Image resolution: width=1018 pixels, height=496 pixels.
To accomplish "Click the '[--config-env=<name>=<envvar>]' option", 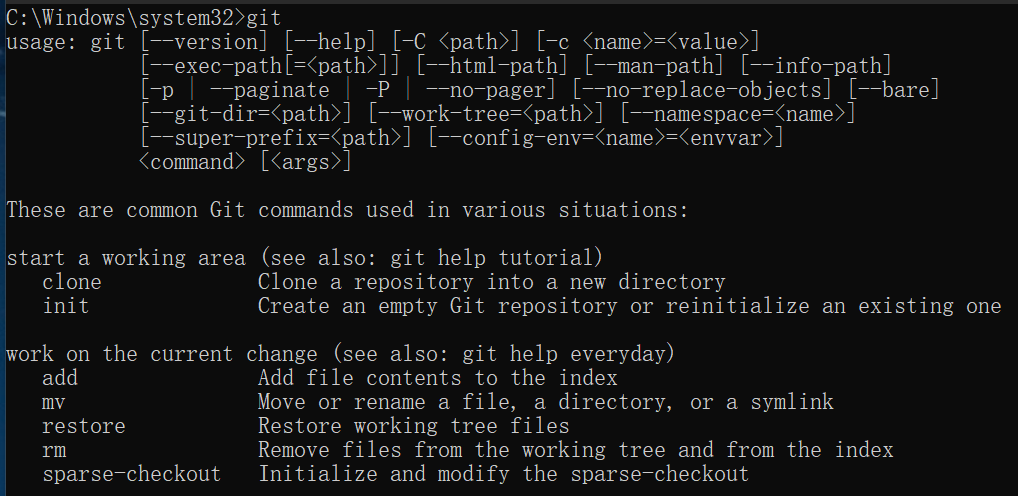I will [606, 138].
